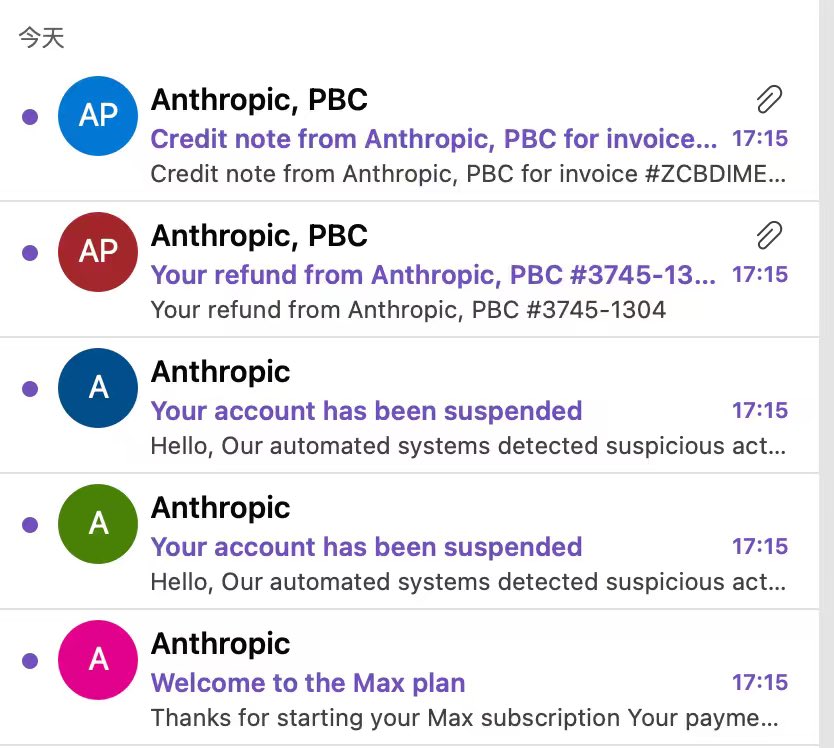Click blue AP avatar of credit note email
This screenshot has width=834, height=748.
coord(98,116)
